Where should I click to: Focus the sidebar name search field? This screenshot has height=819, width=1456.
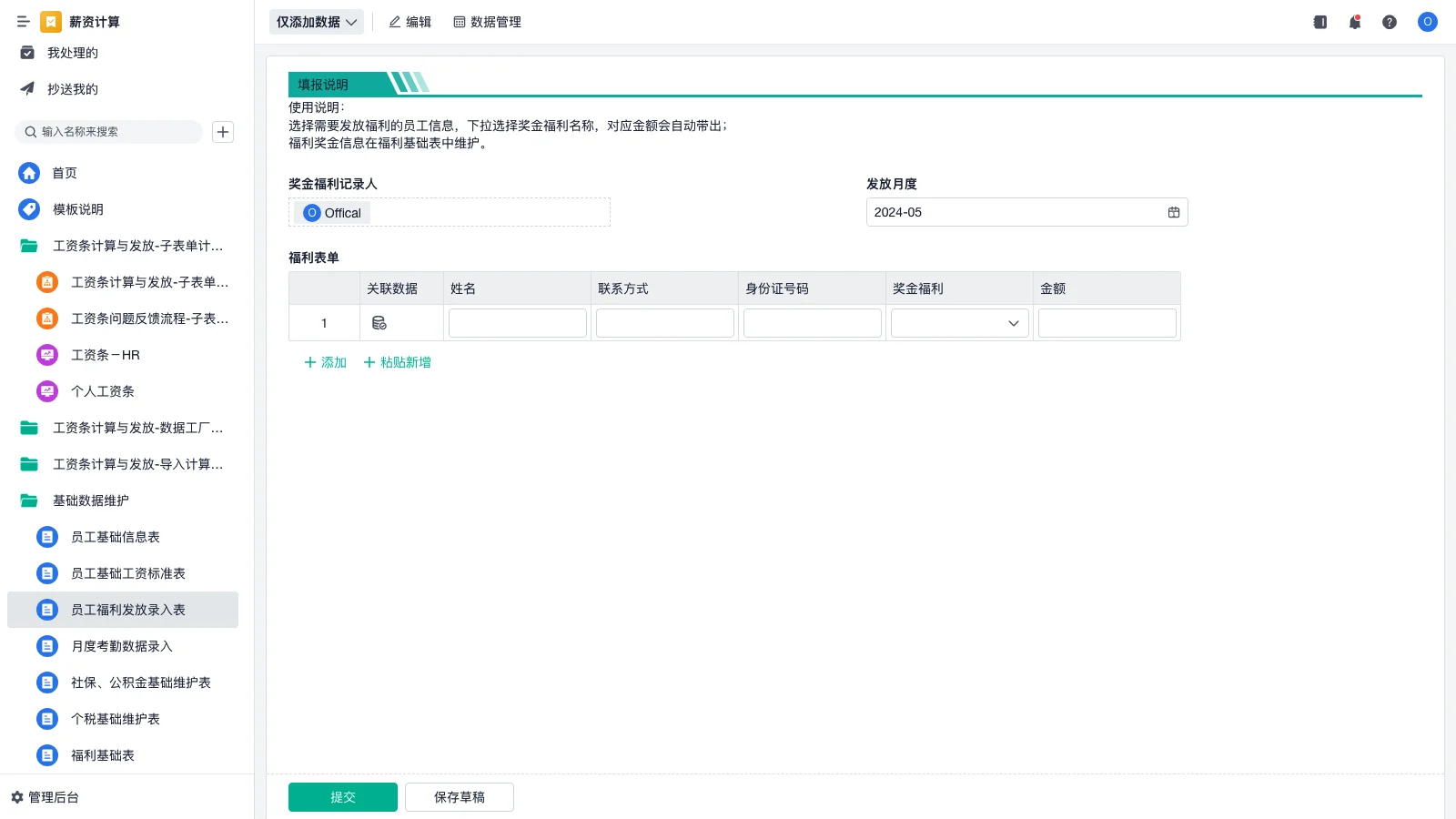pos(109,132)
